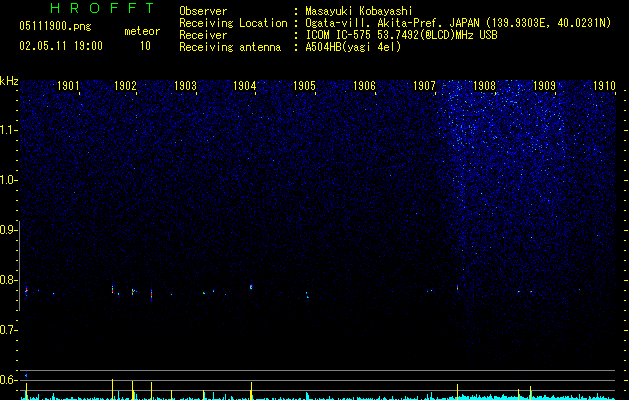The width and height of the screenshot is (629, 400).
Task: Click the HROFFT title text
Action: tap(102, 8)
